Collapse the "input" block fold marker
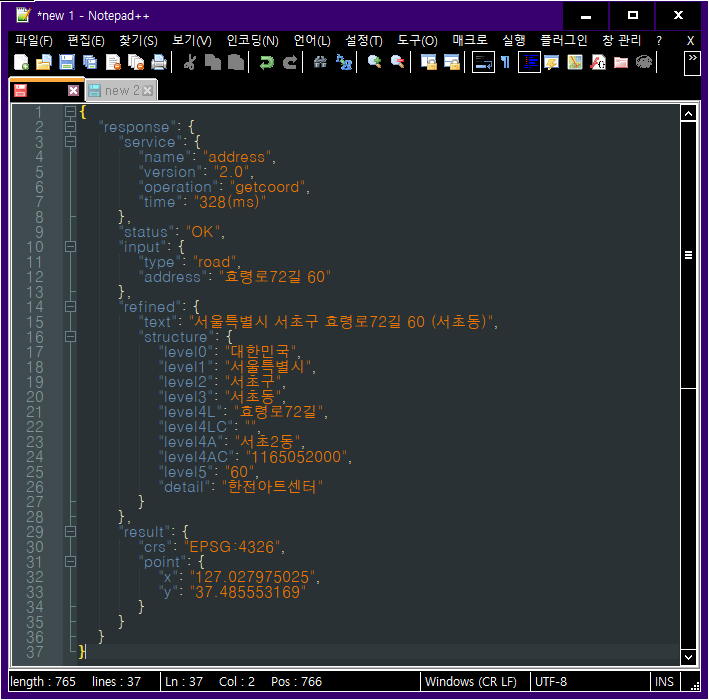This screenshot has height=700, width=709. (70, 246)
